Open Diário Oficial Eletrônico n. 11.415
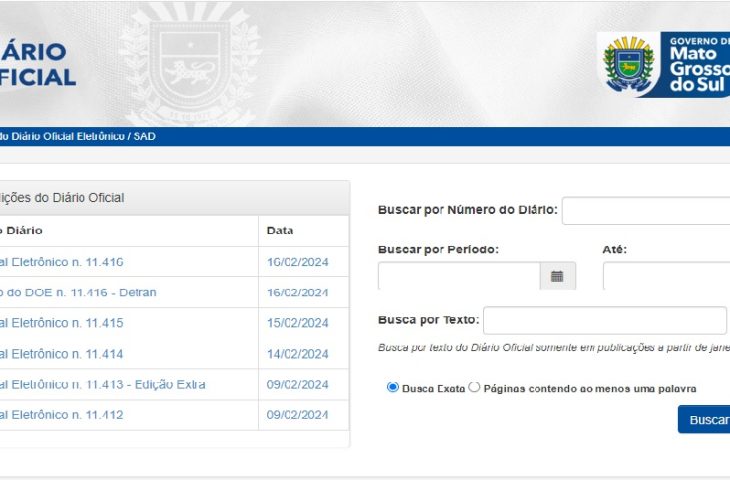This screenshot has height=480, width=730. (62, 323)
